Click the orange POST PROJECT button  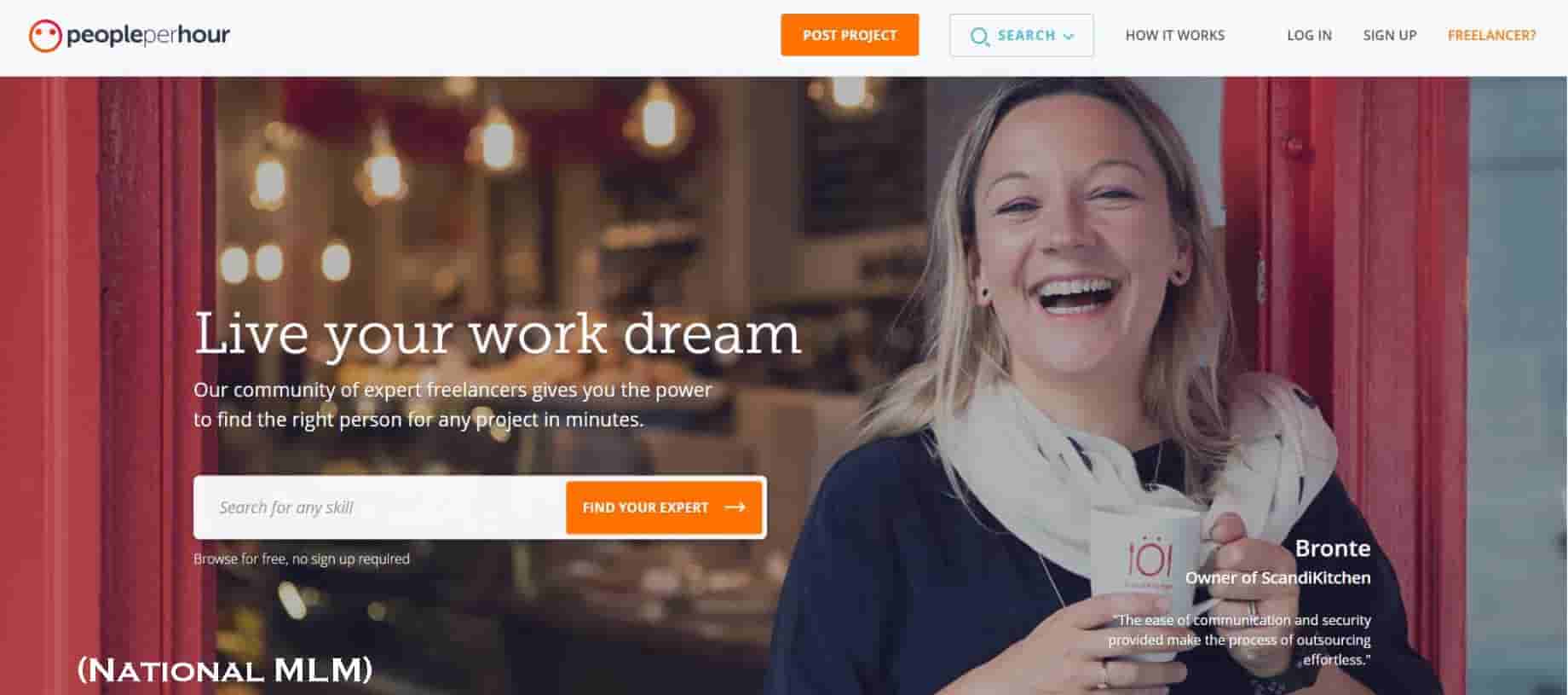pyautogui.click(x=850, y=35)
